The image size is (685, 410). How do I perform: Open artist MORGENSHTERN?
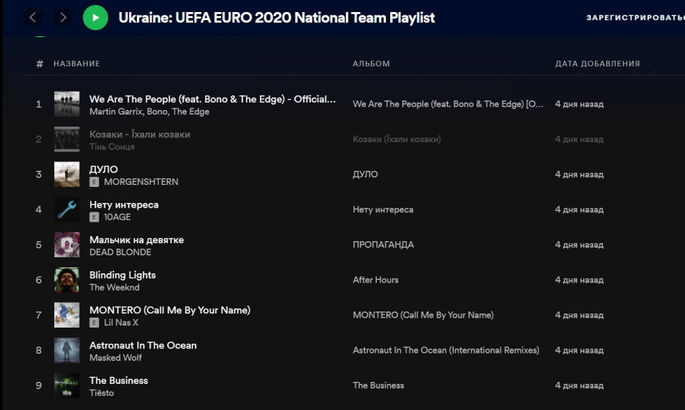pyautogui.click(x=139, y=183)
